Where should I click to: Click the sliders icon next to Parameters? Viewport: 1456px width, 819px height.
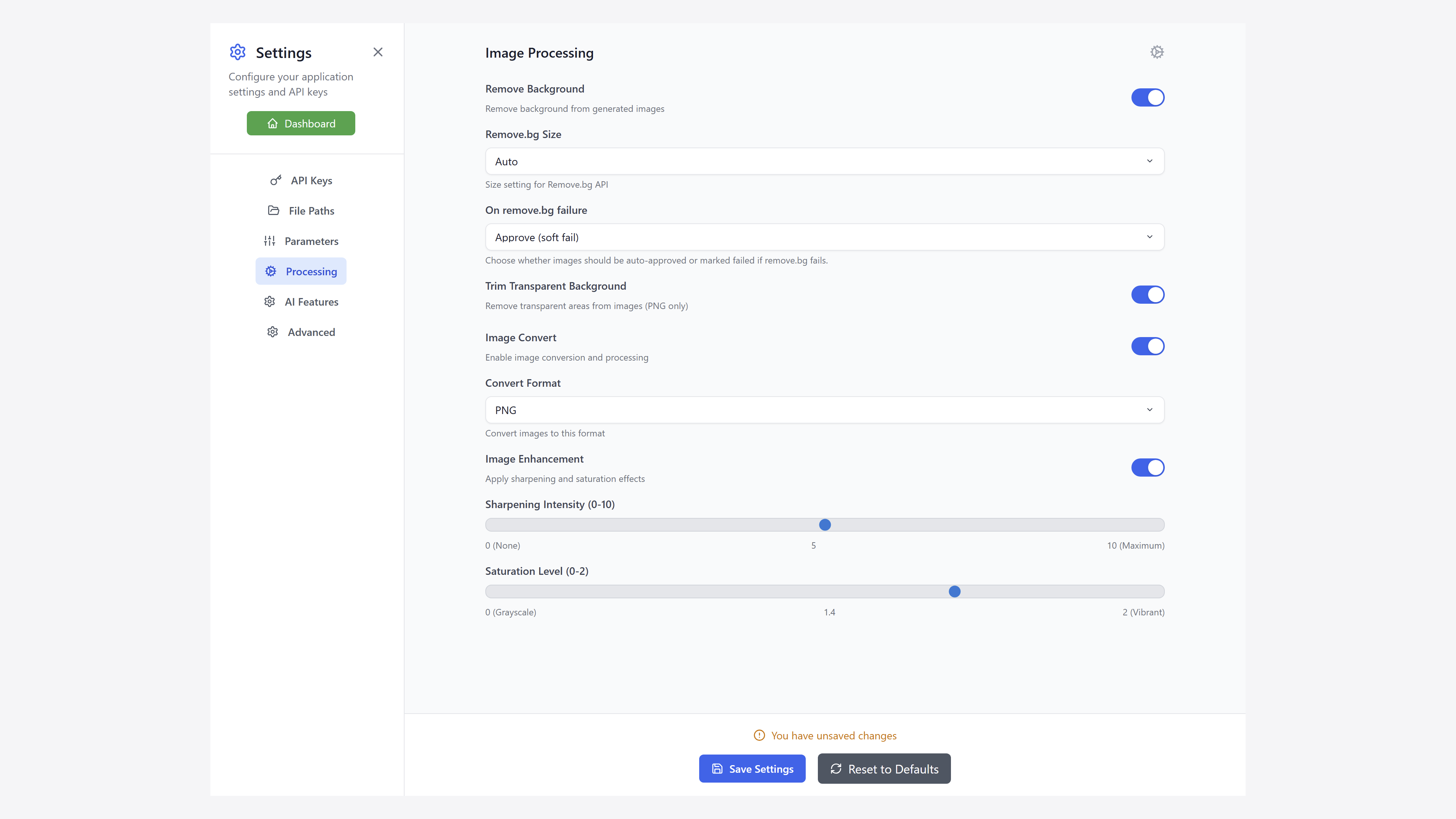(x=270, y=241)
